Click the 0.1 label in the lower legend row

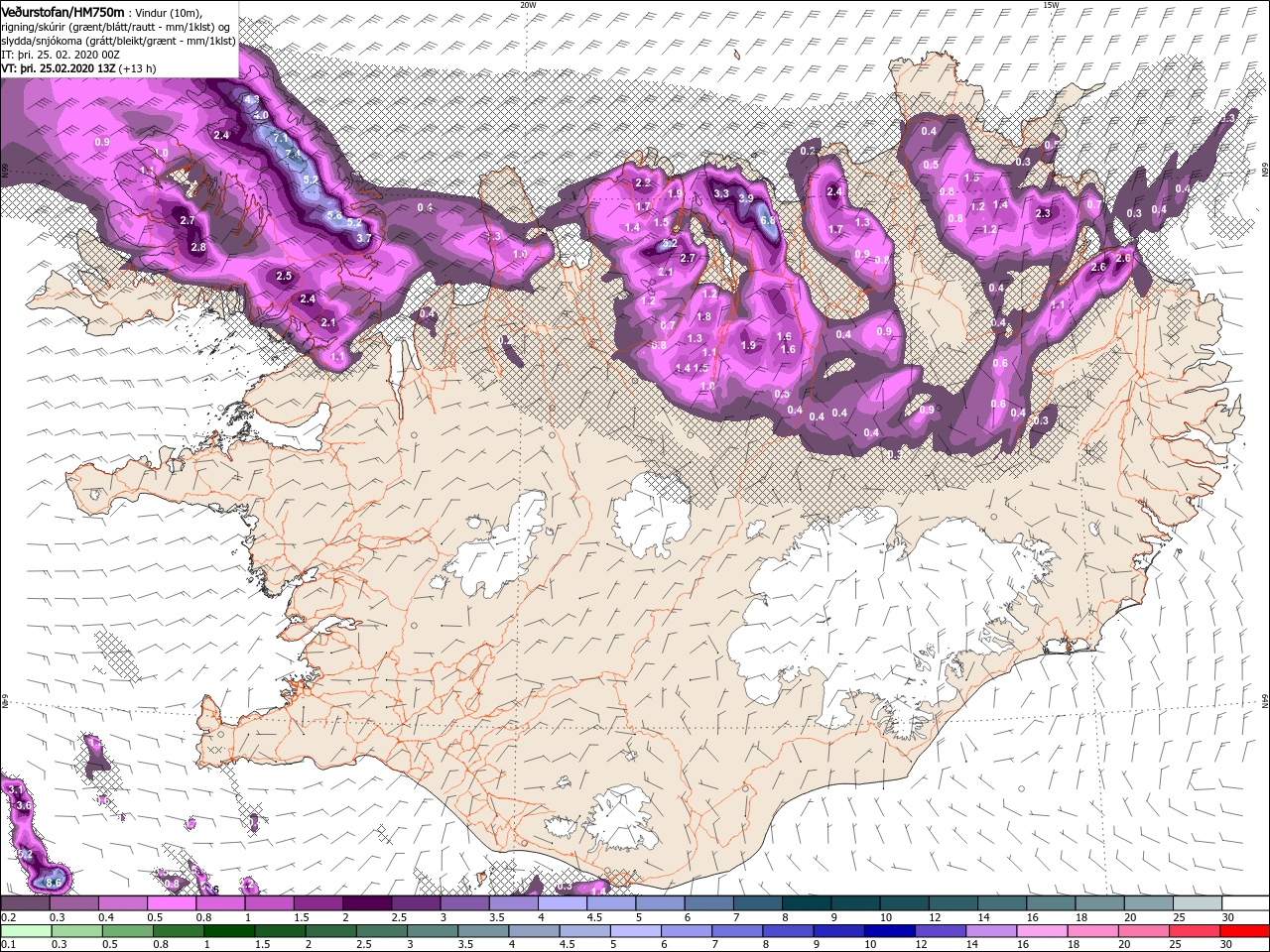[x=7, y=944]
